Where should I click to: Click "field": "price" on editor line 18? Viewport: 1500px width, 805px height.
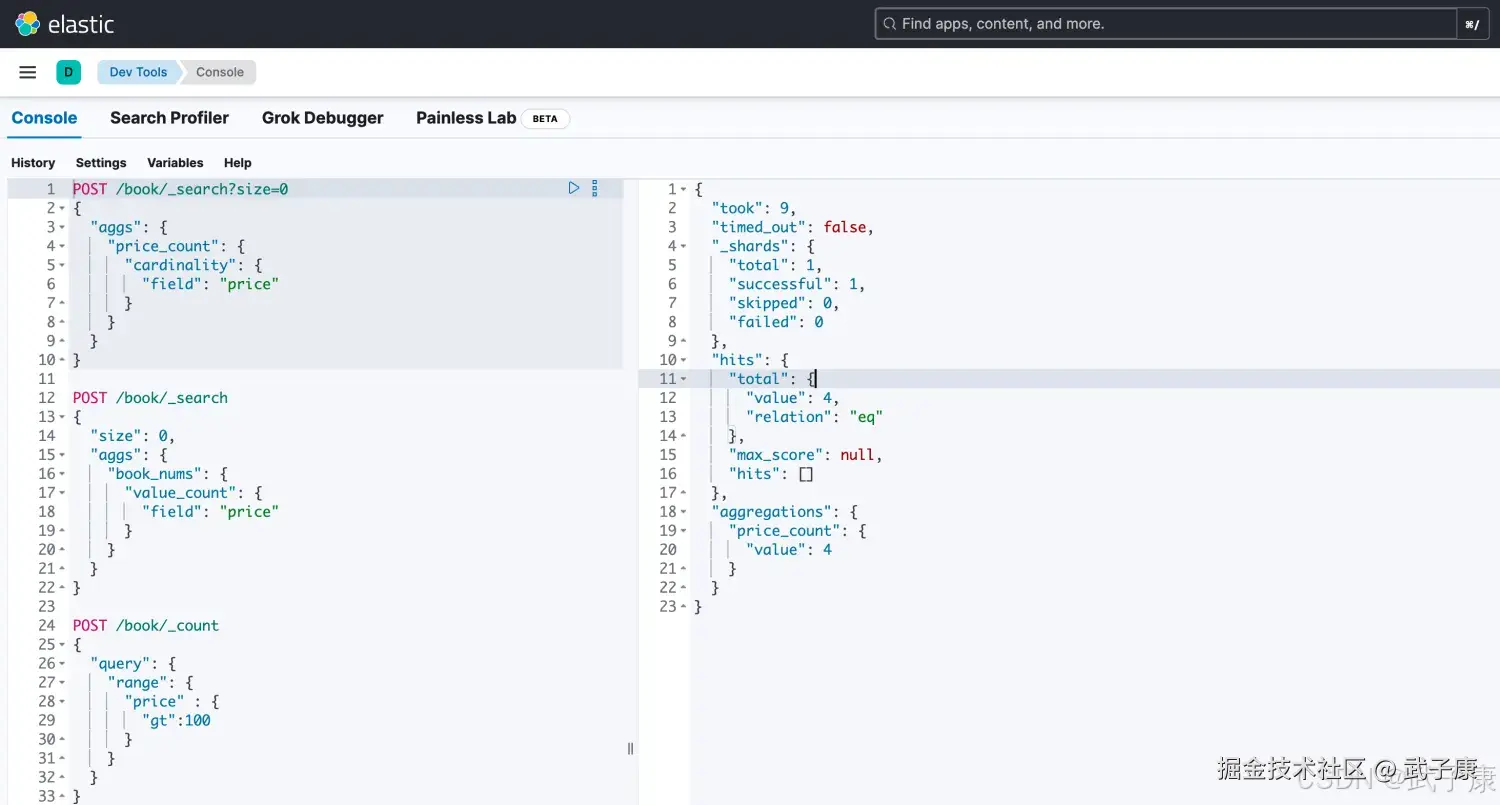(x=210, y=512)
